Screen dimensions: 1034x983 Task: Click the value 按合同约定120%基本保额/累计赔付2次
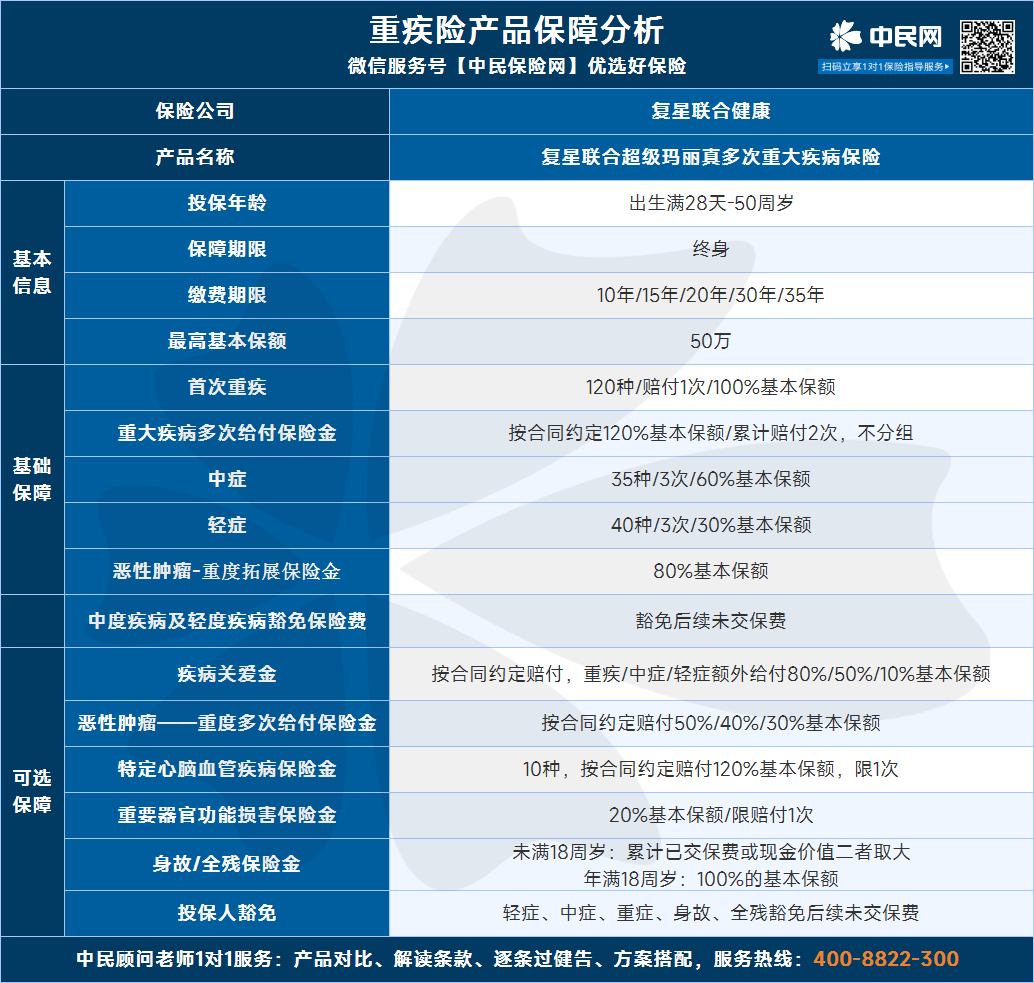pos(673,433)
